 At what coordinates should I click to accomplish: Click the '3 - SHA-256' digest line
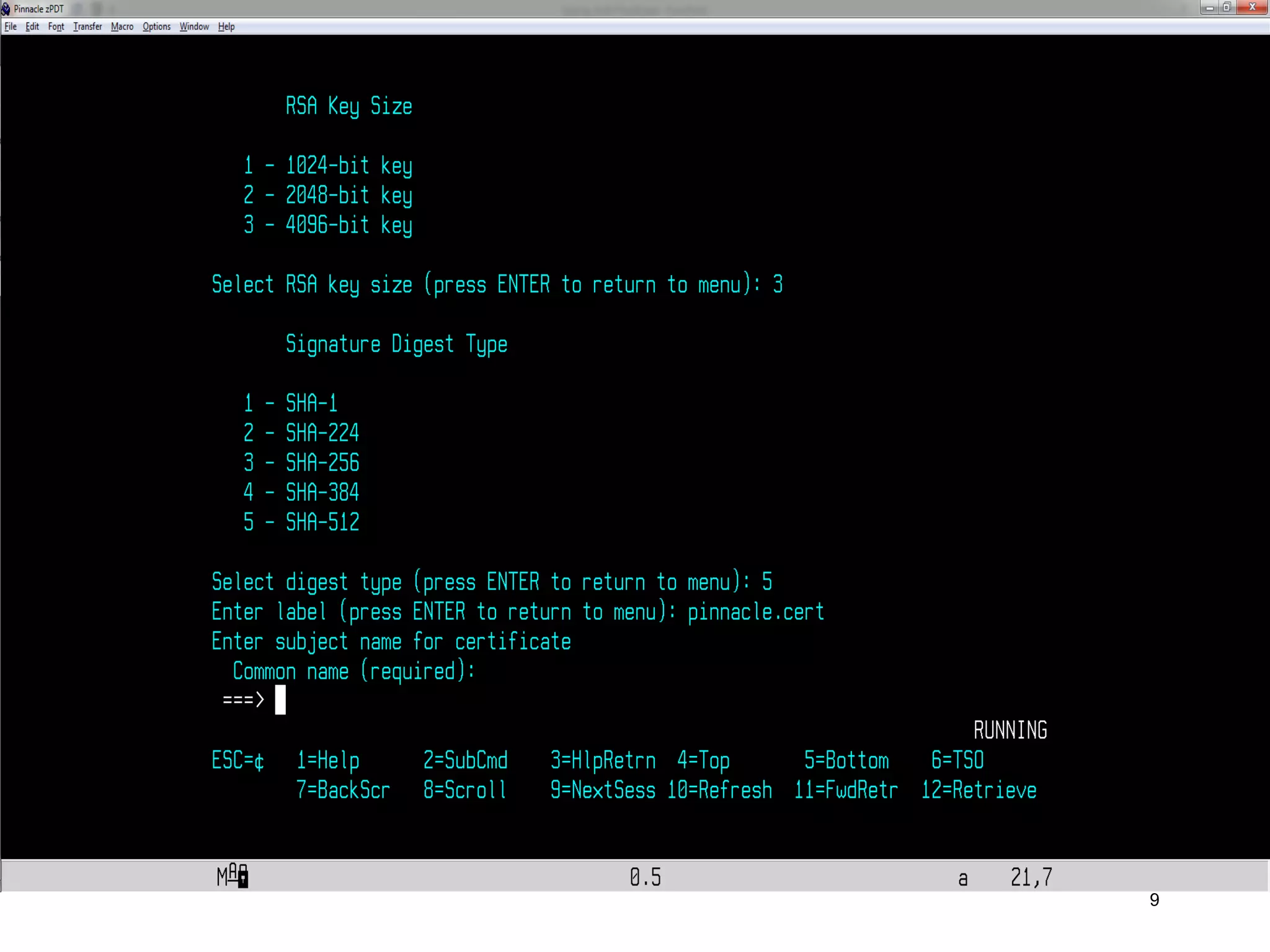(301, 463)
